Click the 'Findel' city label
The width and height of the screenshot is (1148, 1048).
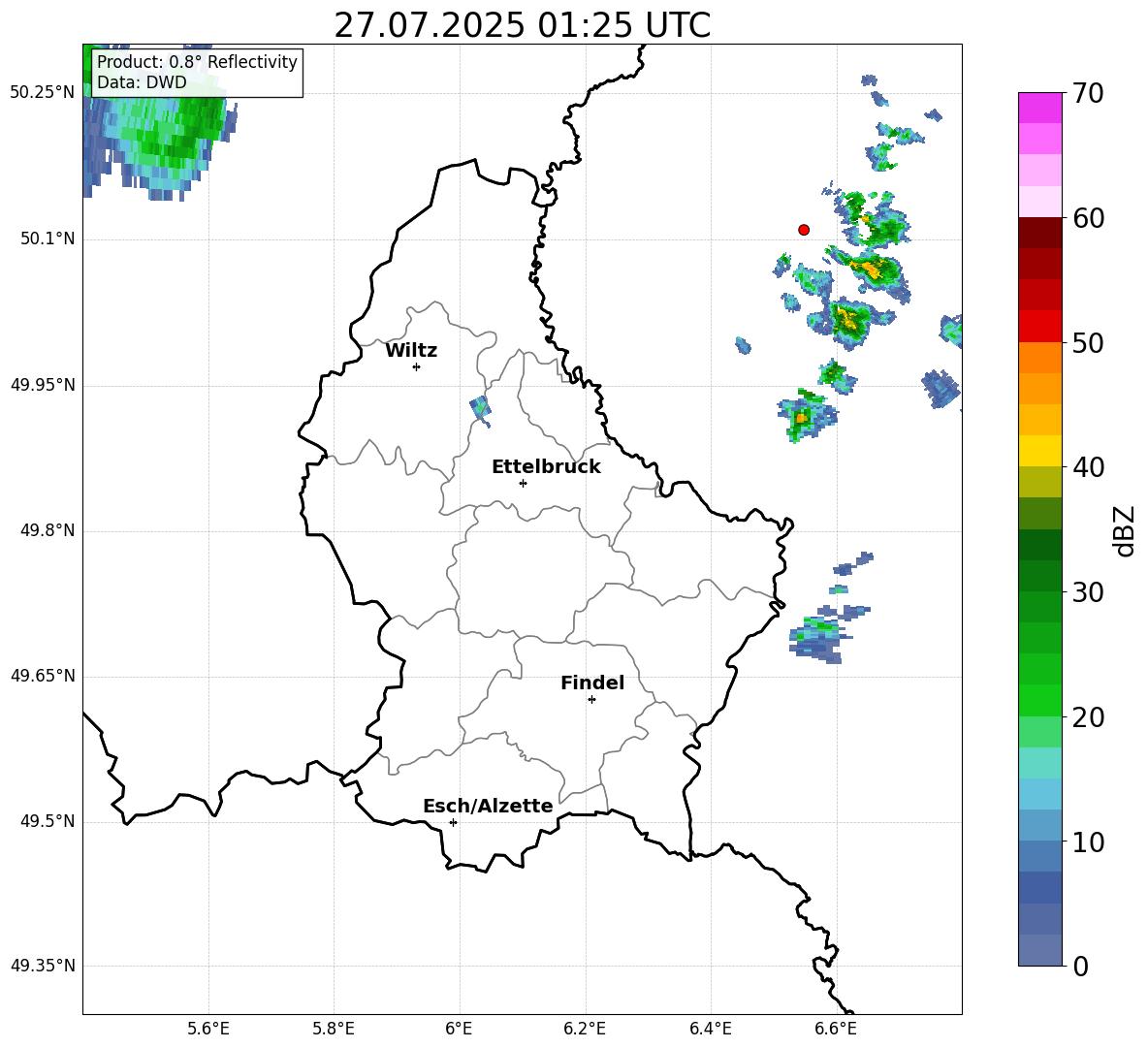pyautogui.click(x=592, y=683)
